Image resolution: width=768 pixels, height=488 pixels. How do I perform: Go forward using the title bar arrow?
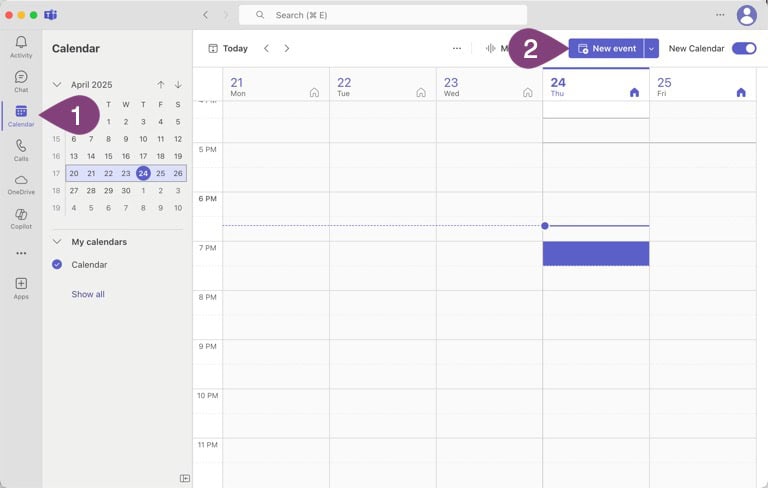pyautogui.click(x=226, y=15)
